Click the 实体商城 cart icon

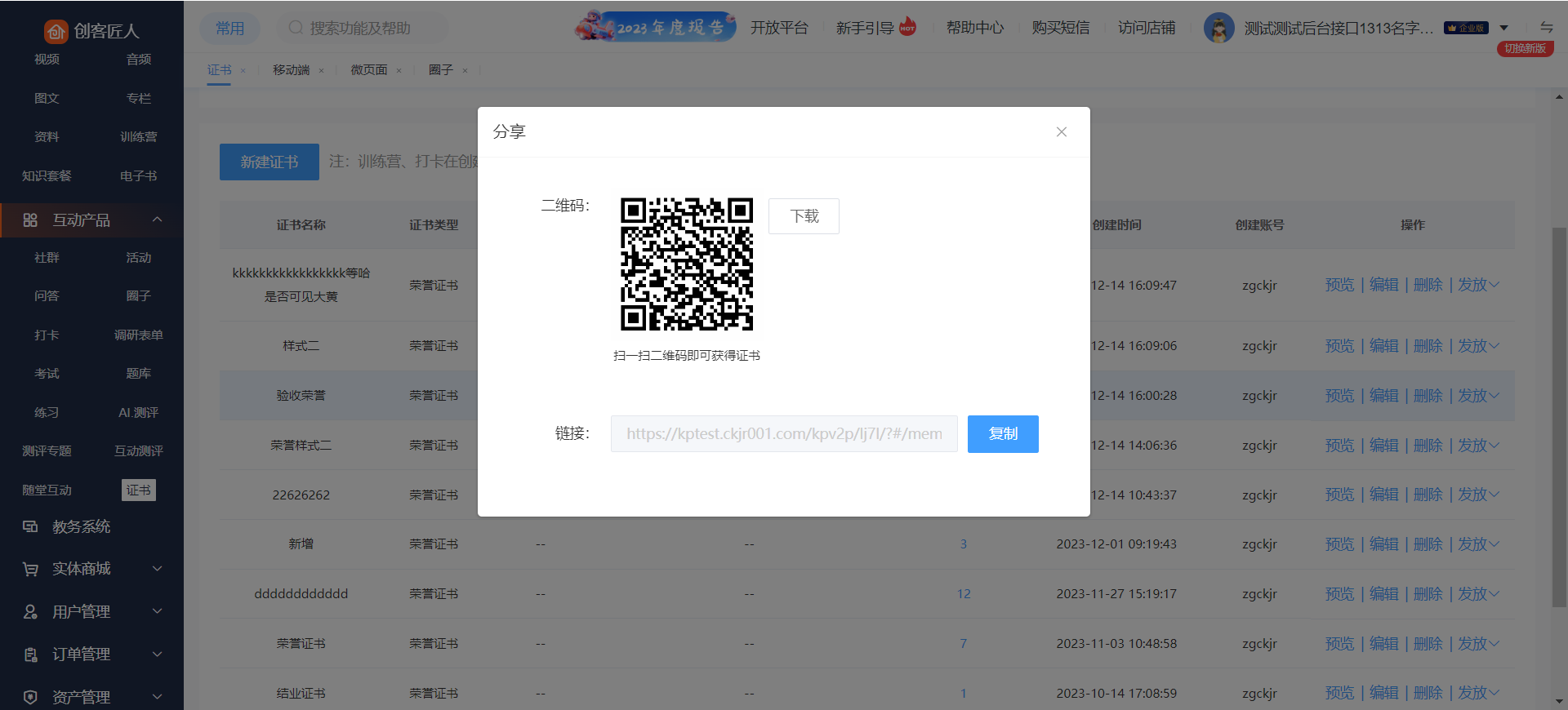(x=30, y=569)
